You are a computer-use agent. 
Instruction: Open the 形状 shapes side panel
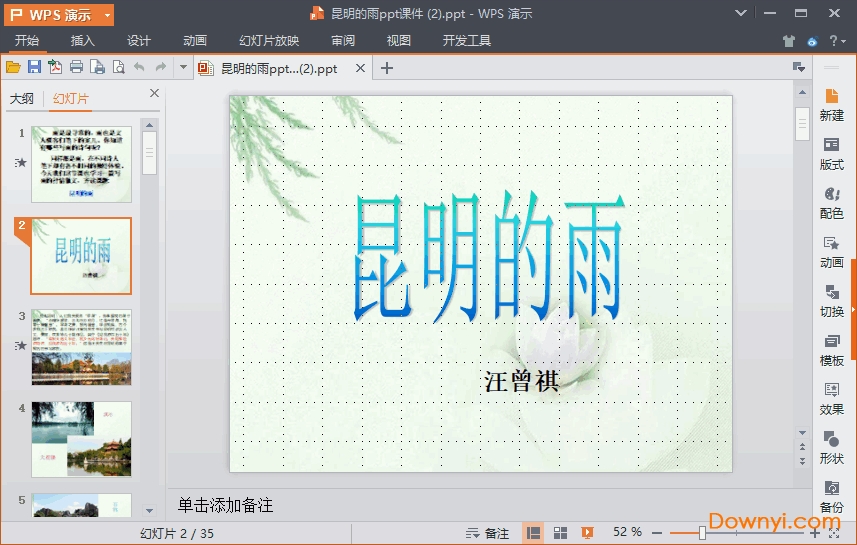click(x=831, y=448)
